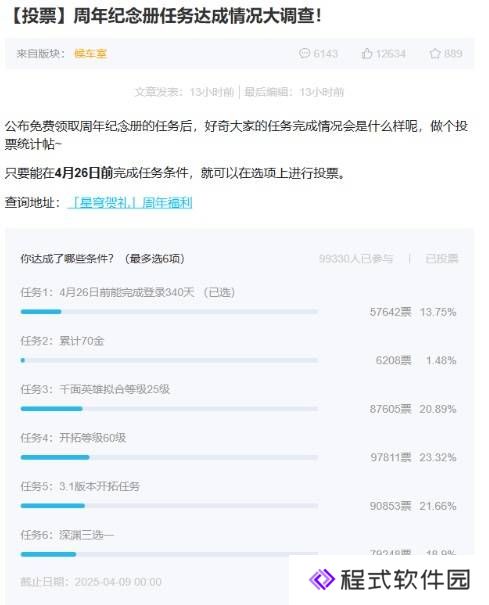Open the 「星穹贺礼」周年福利 link
Viewport: 489px width, 605px height.
130,203
